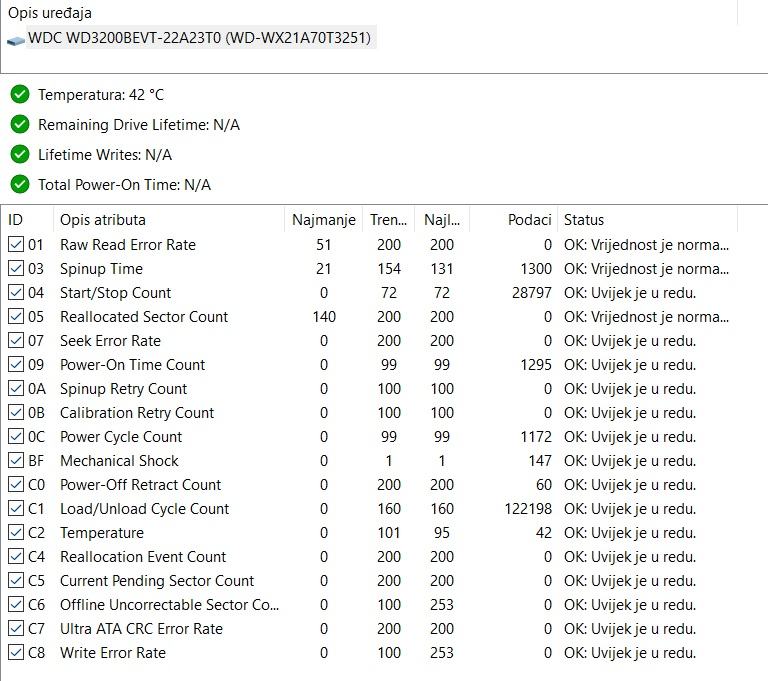Click the Seek Error Rate attribute name
Image resolution: width=768 pixels, height=681 pixels.
[x=110, y=340]
